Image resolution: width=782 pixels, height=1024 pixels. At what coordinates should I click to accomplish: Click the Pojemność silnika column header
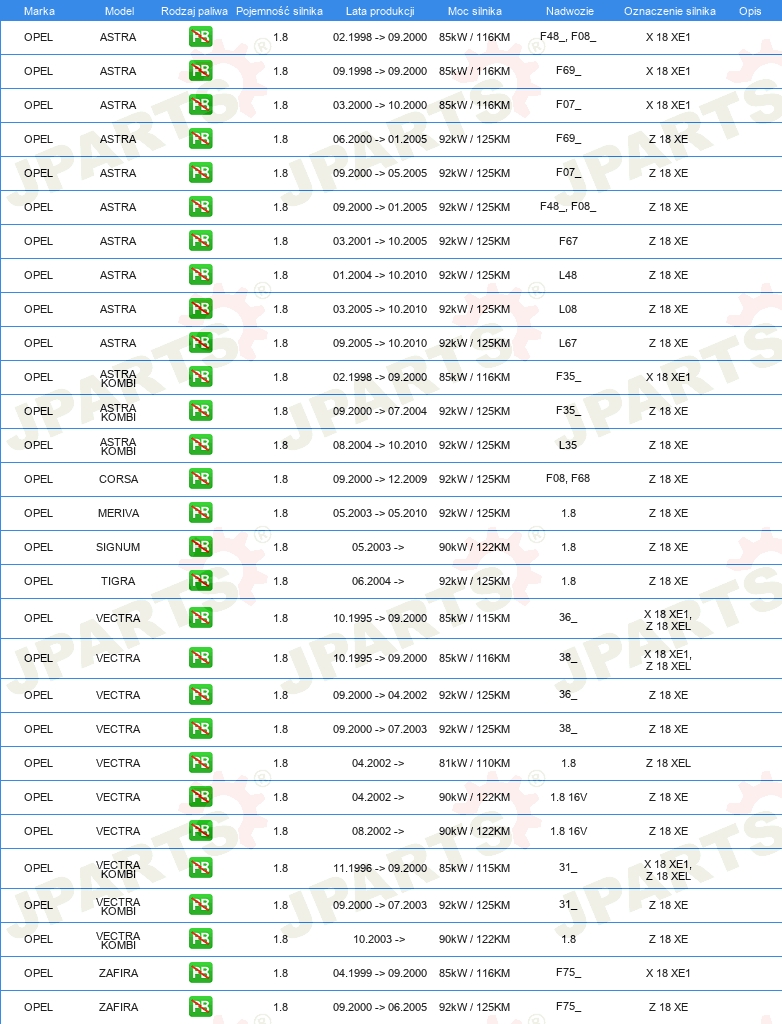[x=279, y=11]
